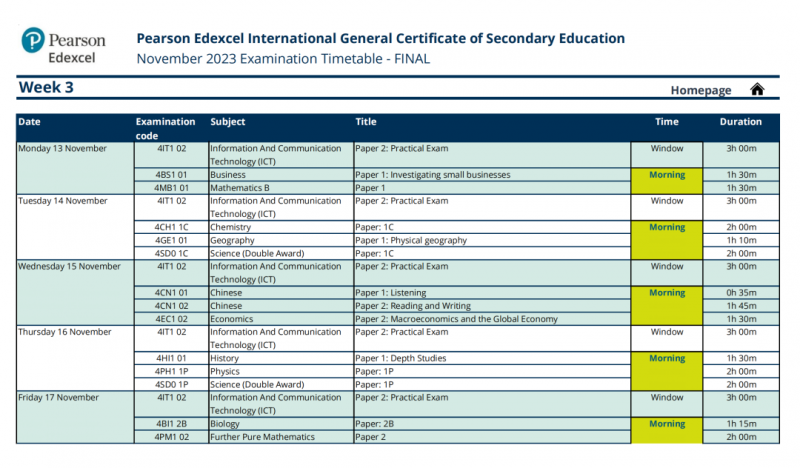Click the Examination code column header
The width and height of the screenshot is (800, 468).
coord(165,129)
